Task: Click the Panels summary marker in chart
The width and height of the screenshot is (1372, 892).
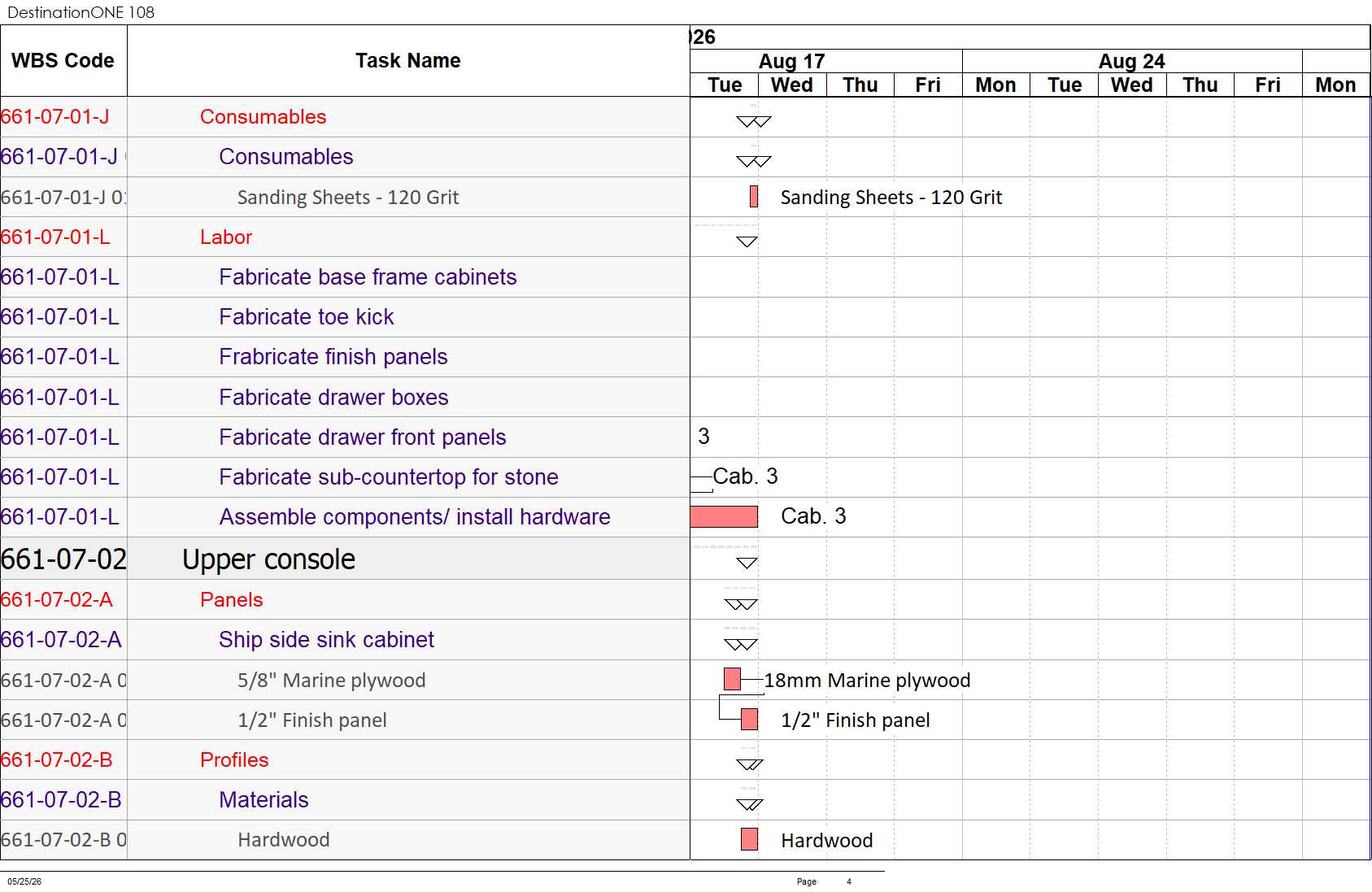Action: (741, 604)
